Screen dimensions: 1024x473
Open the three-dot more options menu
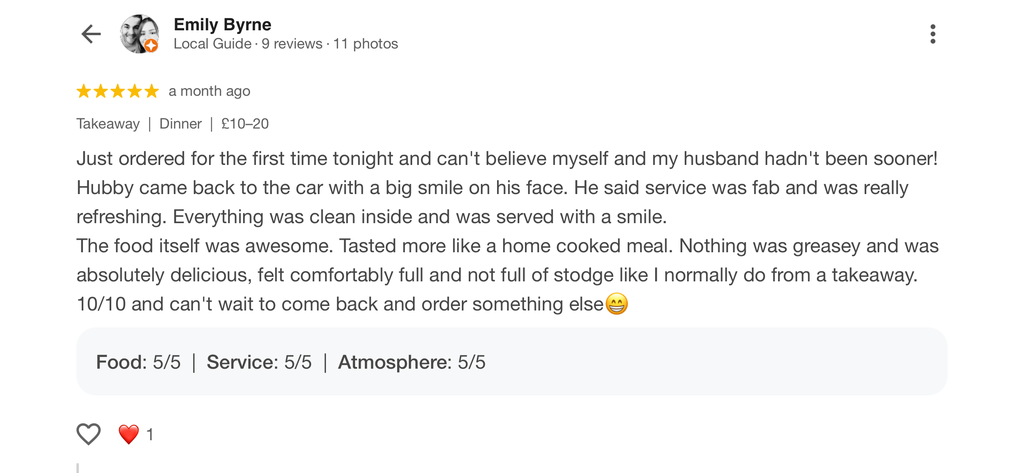coord(933,34)
